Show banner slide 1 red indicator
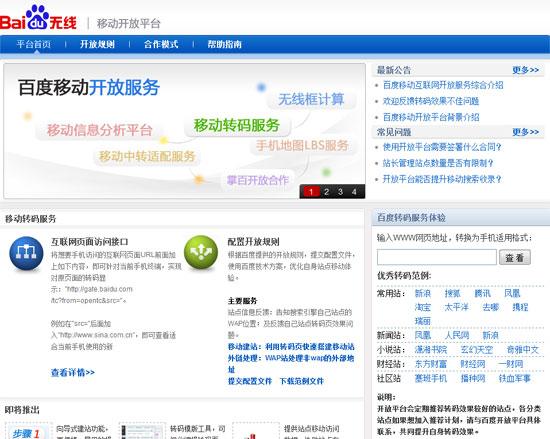Screen dimensions: 550x439 pyautogui.click(x=310, y=192)
